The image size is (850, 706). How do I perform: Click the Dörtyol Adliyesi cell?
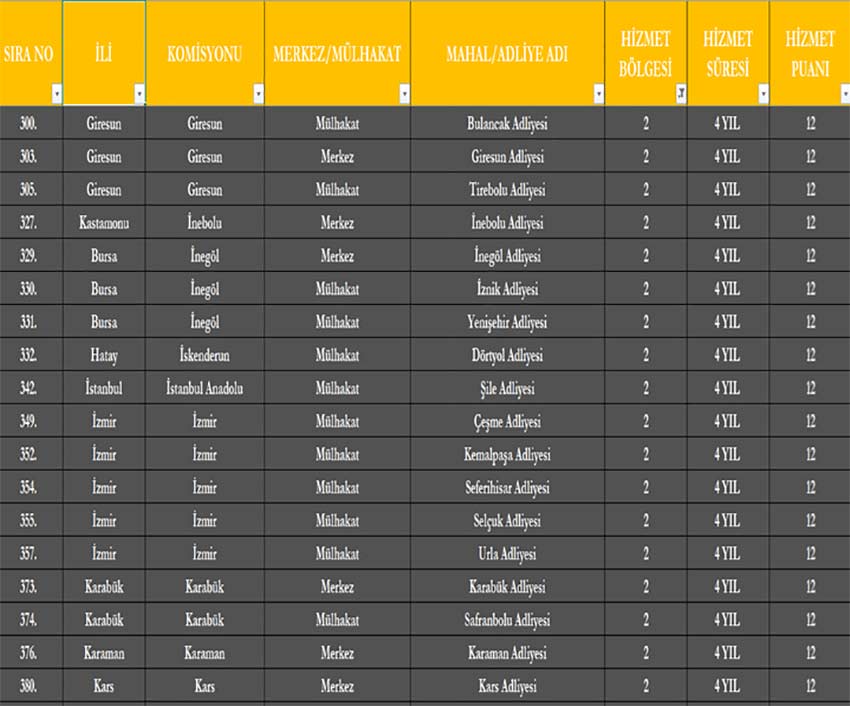[507, 355]
